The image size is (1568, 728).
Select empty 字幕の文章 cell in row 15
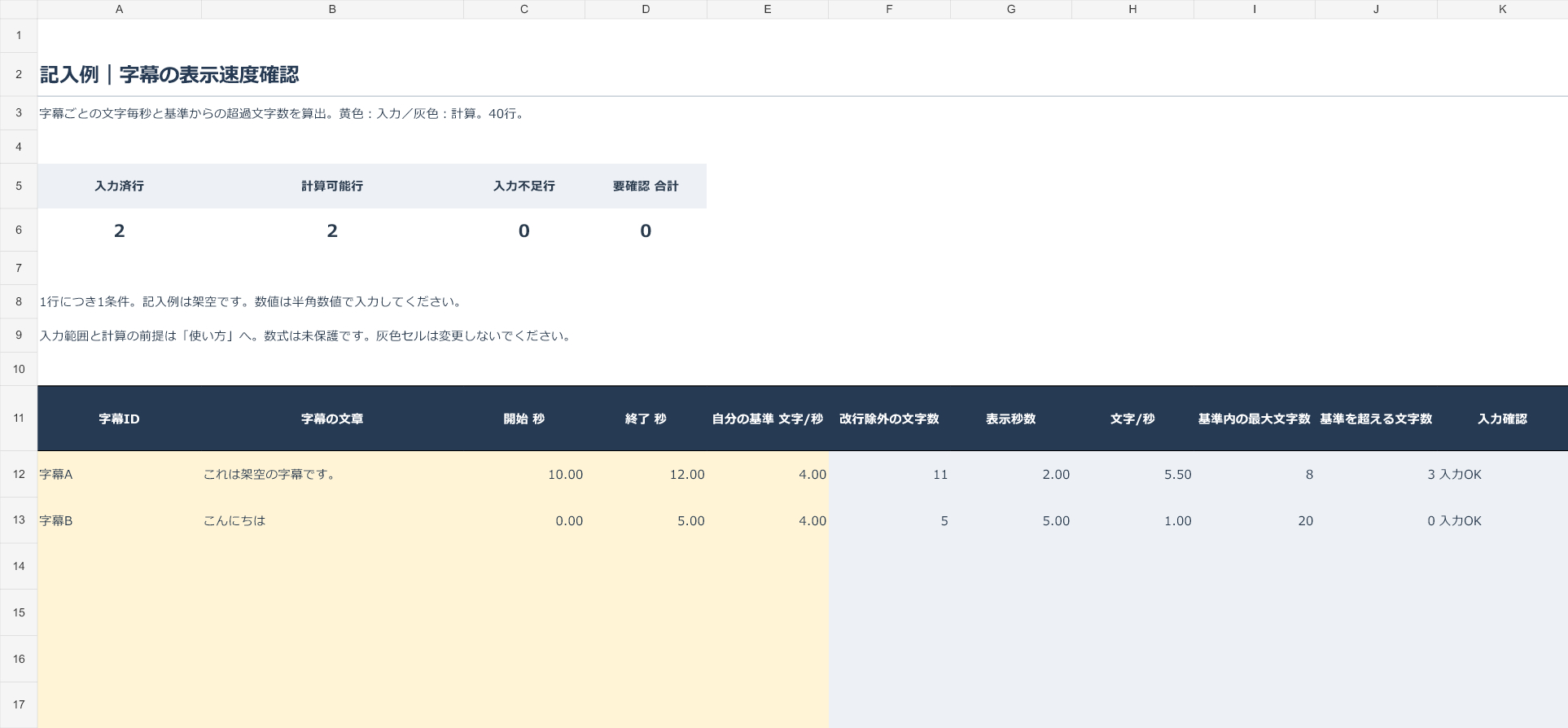332,612
